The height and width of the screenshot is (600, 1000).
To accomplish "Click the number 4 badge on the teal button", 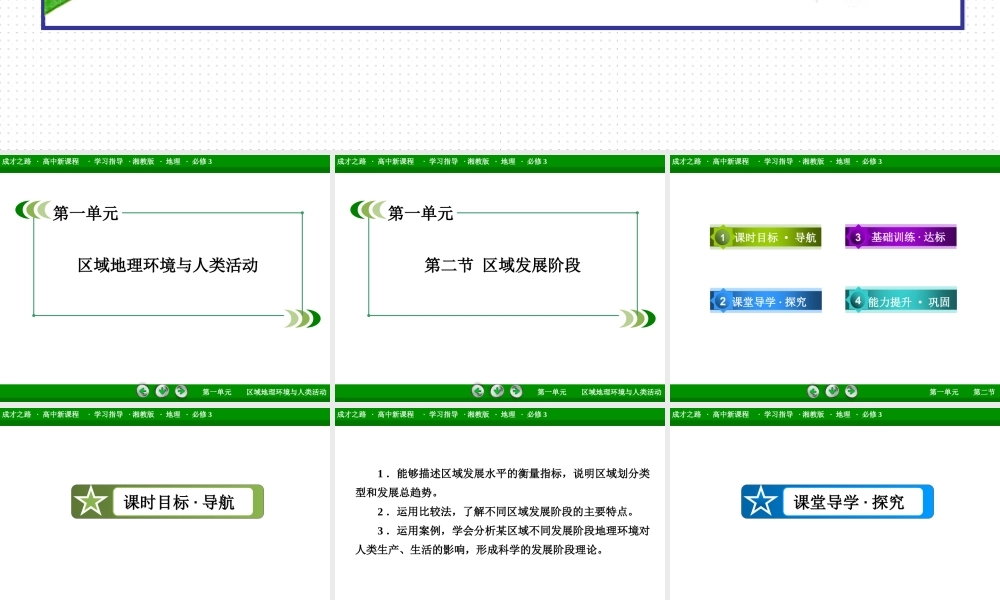I will [x=858, y=300].
